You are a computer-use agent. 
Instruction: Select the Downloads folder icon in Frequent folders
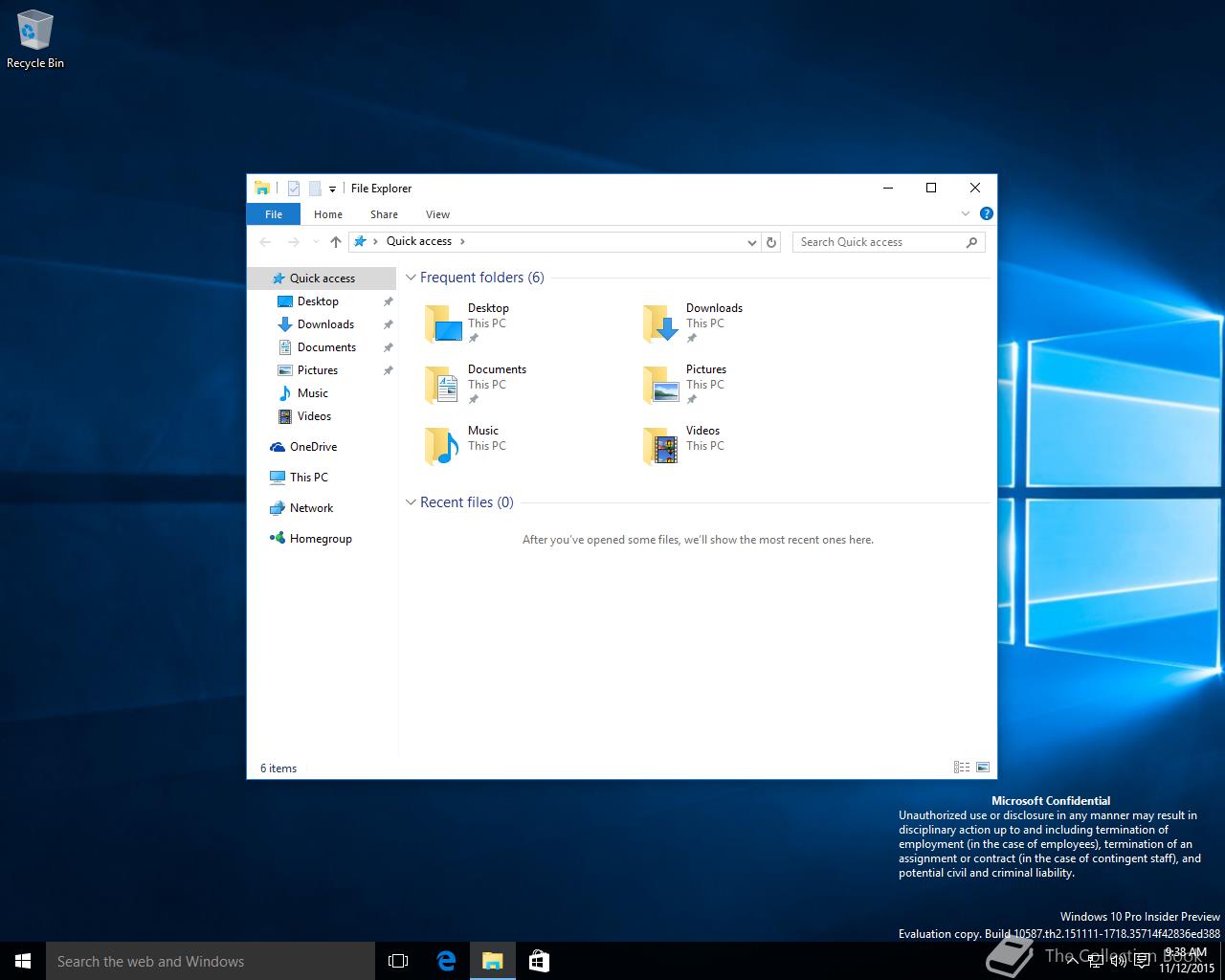point(661,323)
